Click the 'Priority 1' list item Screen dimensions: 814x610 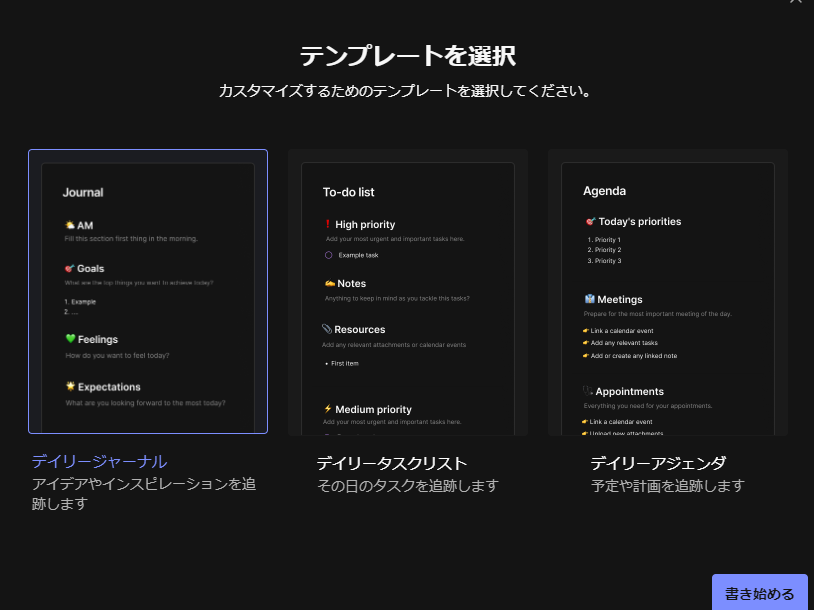click(x=604, y=240)
